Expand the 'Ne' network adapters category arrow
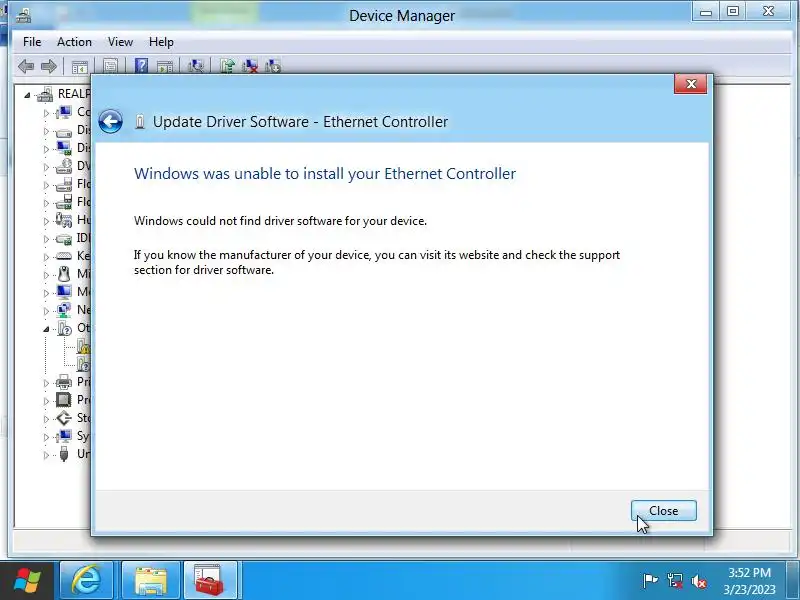The height and width of the screenshot is (600, 800). [46, 311]
